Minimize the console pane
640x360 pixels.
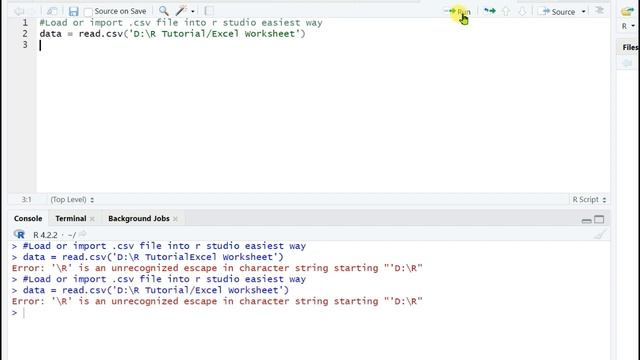coord(587,220)
